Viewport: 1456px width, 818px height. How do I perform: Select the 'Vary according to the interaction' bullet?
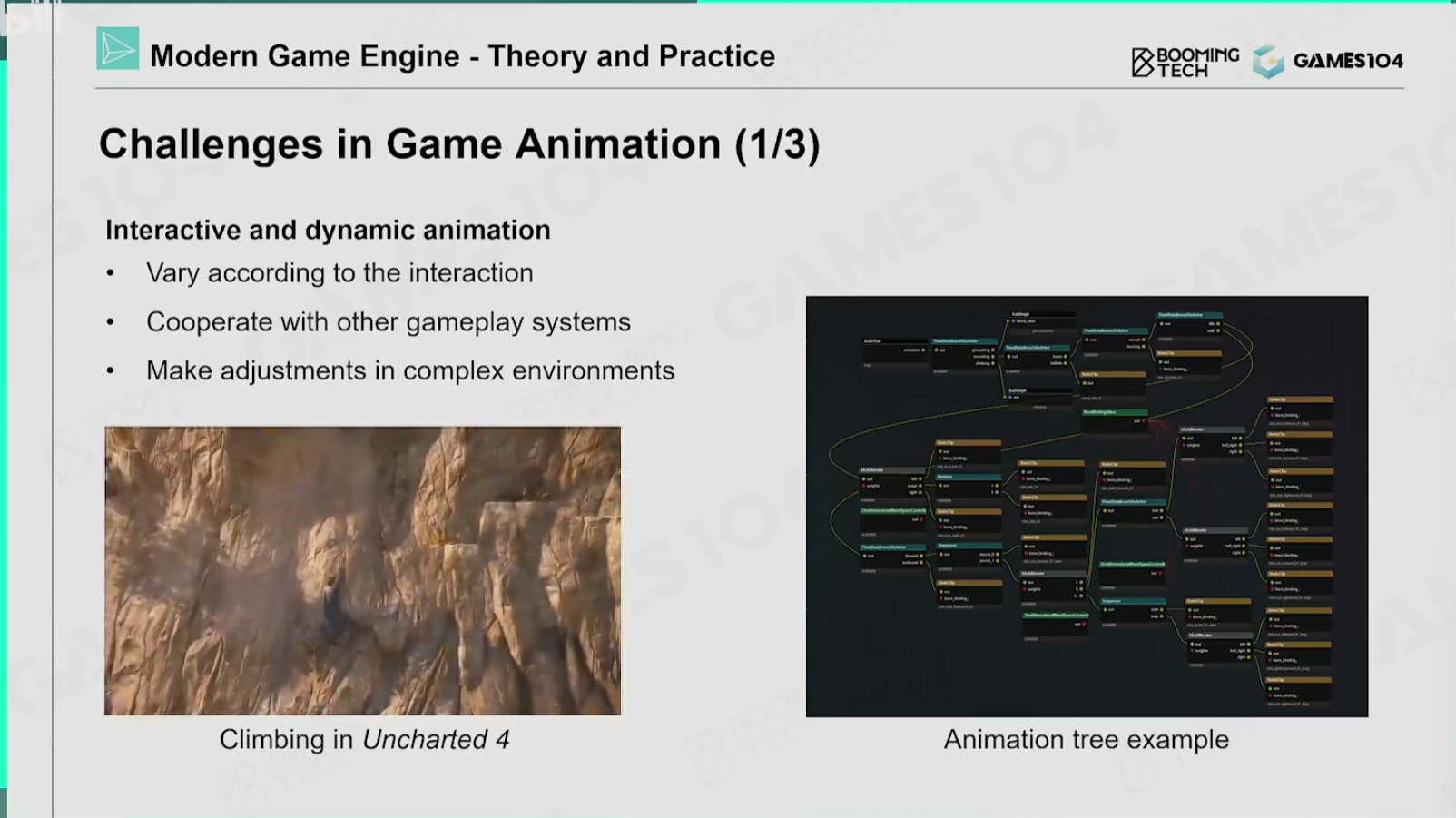[x=339, y=273]
